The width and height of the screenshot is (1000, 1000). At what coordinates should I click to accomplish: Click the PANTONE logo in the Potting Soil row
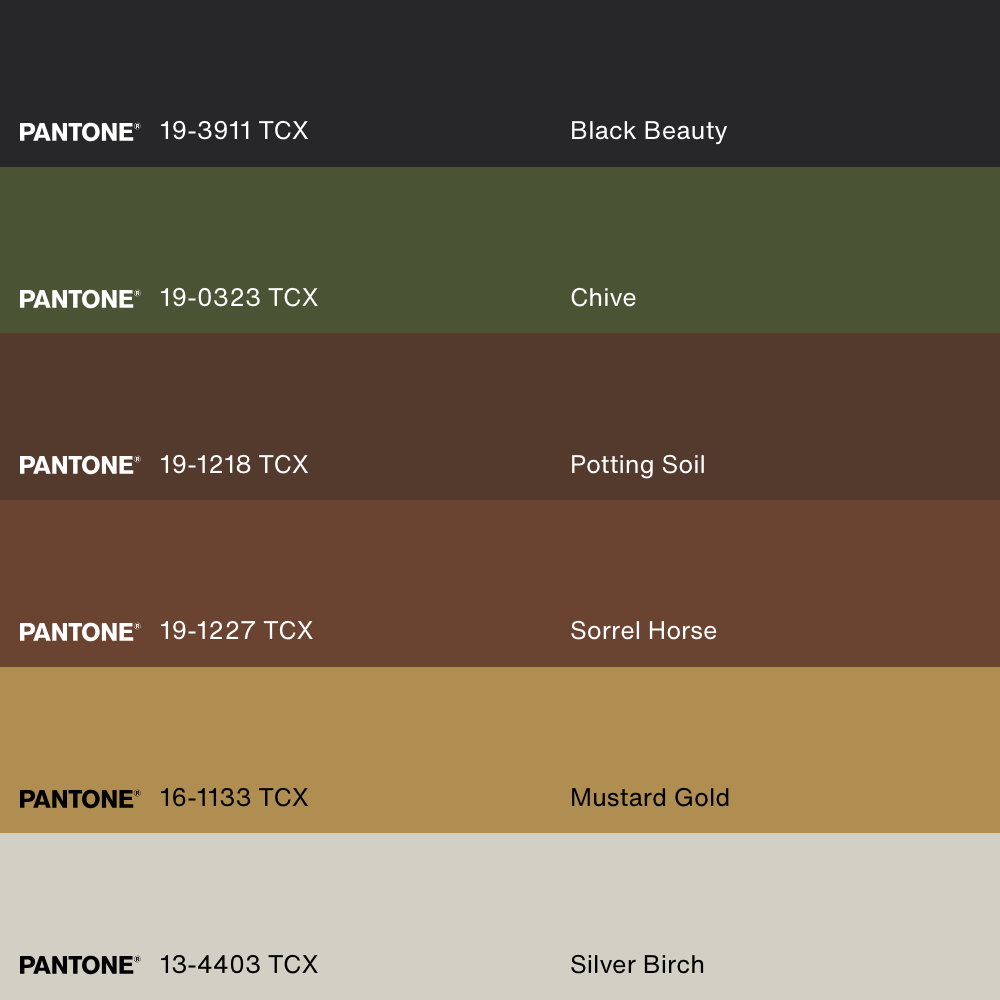[80, 466]
